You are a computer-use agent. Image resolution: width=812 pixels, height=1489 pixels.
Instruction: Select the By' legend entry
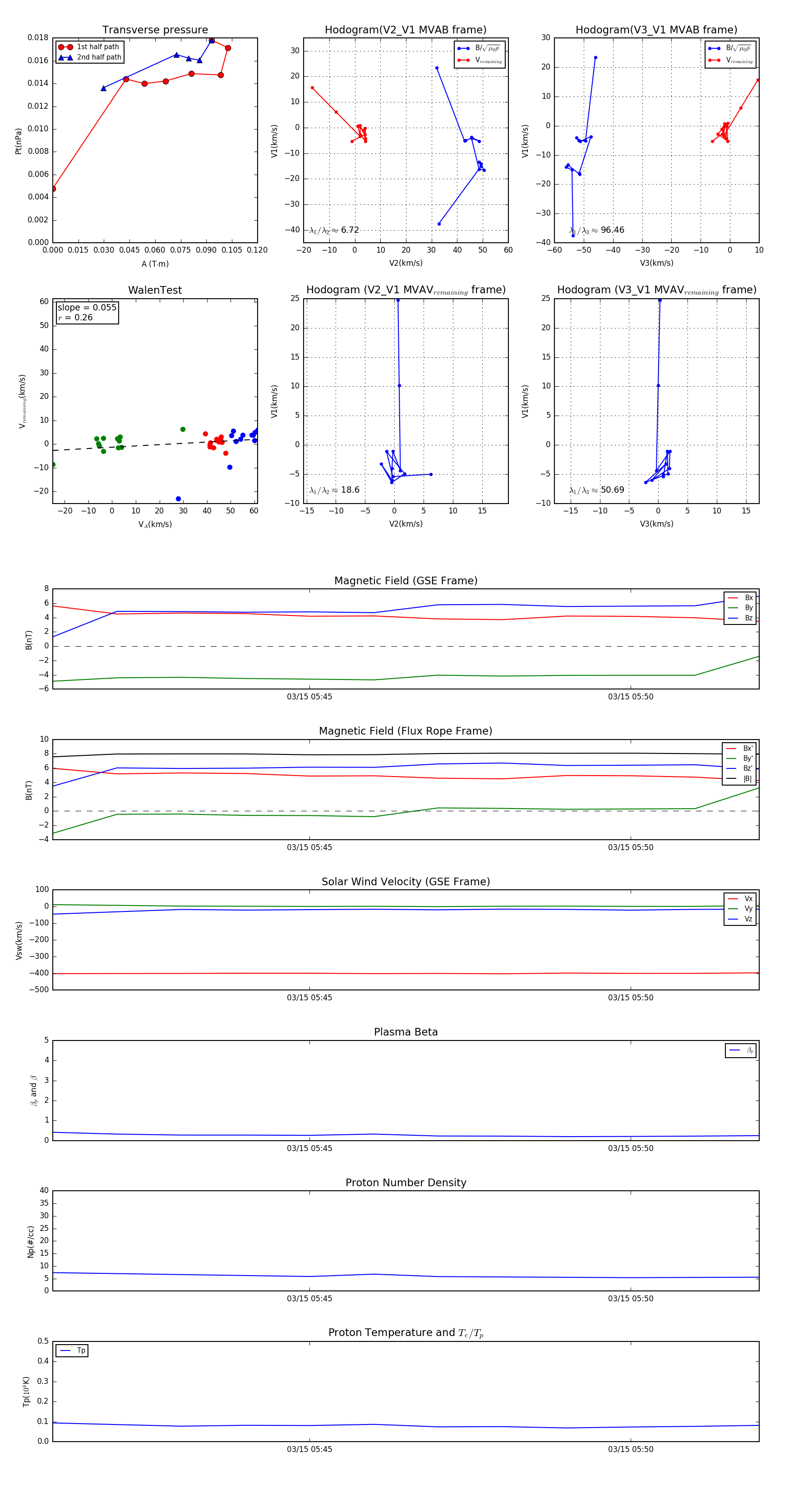coord(740,758)
